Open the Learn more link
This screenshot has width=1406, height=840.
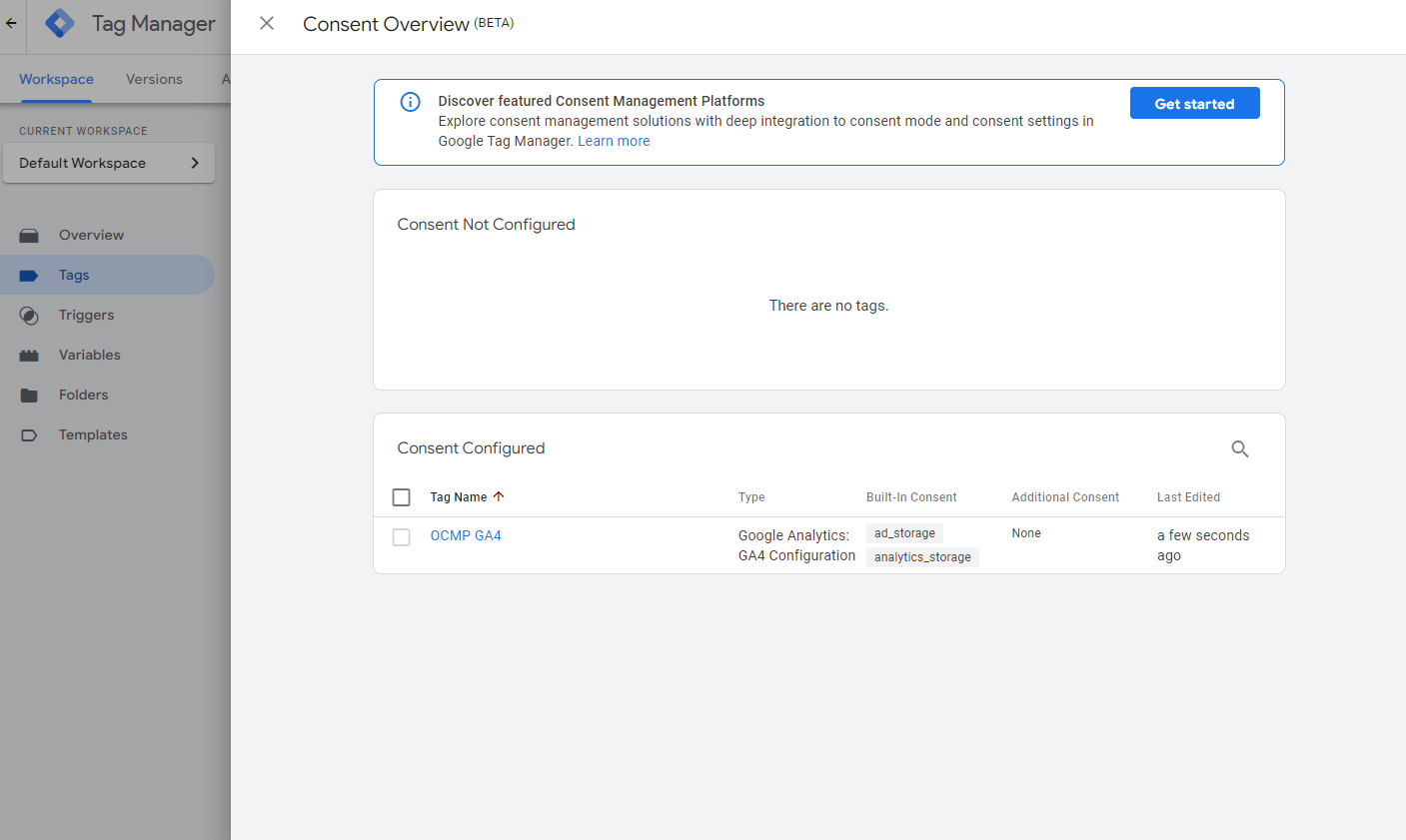[614, 141]
